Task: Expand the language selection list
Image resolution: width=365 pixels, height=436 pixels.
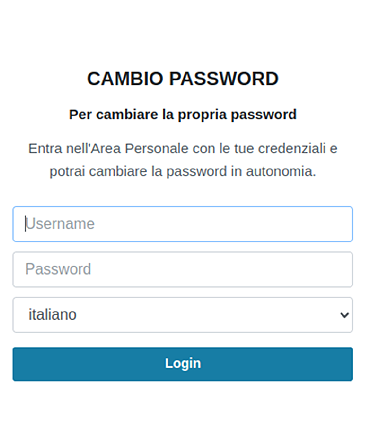Action: pos(183,315)
